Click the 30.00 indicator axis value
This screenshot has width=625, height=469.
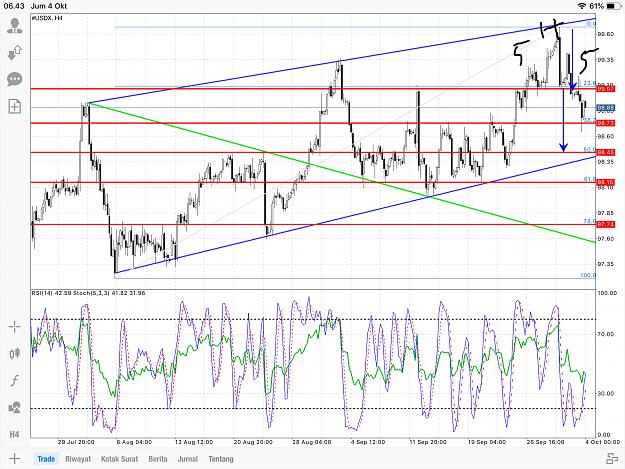click(605, 393)
